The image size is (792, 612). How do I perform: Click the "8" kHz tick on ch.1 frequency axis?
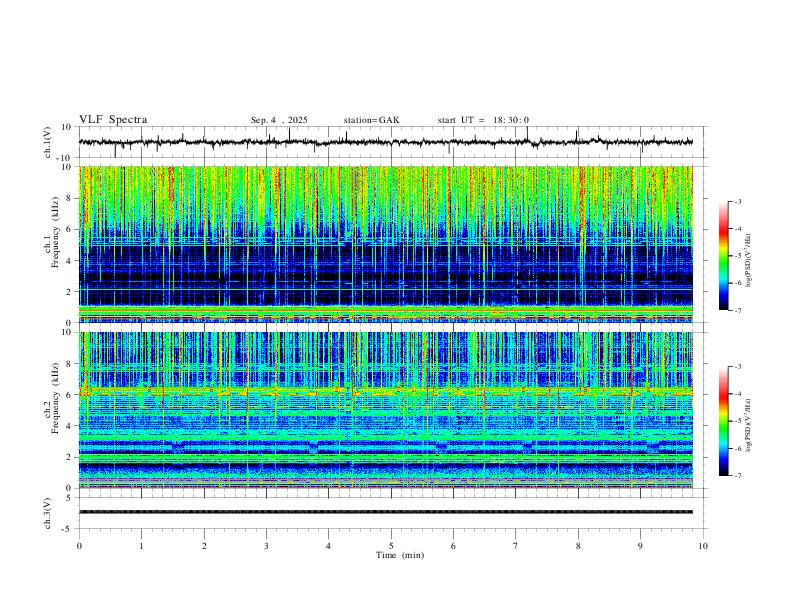click(69, 198)
